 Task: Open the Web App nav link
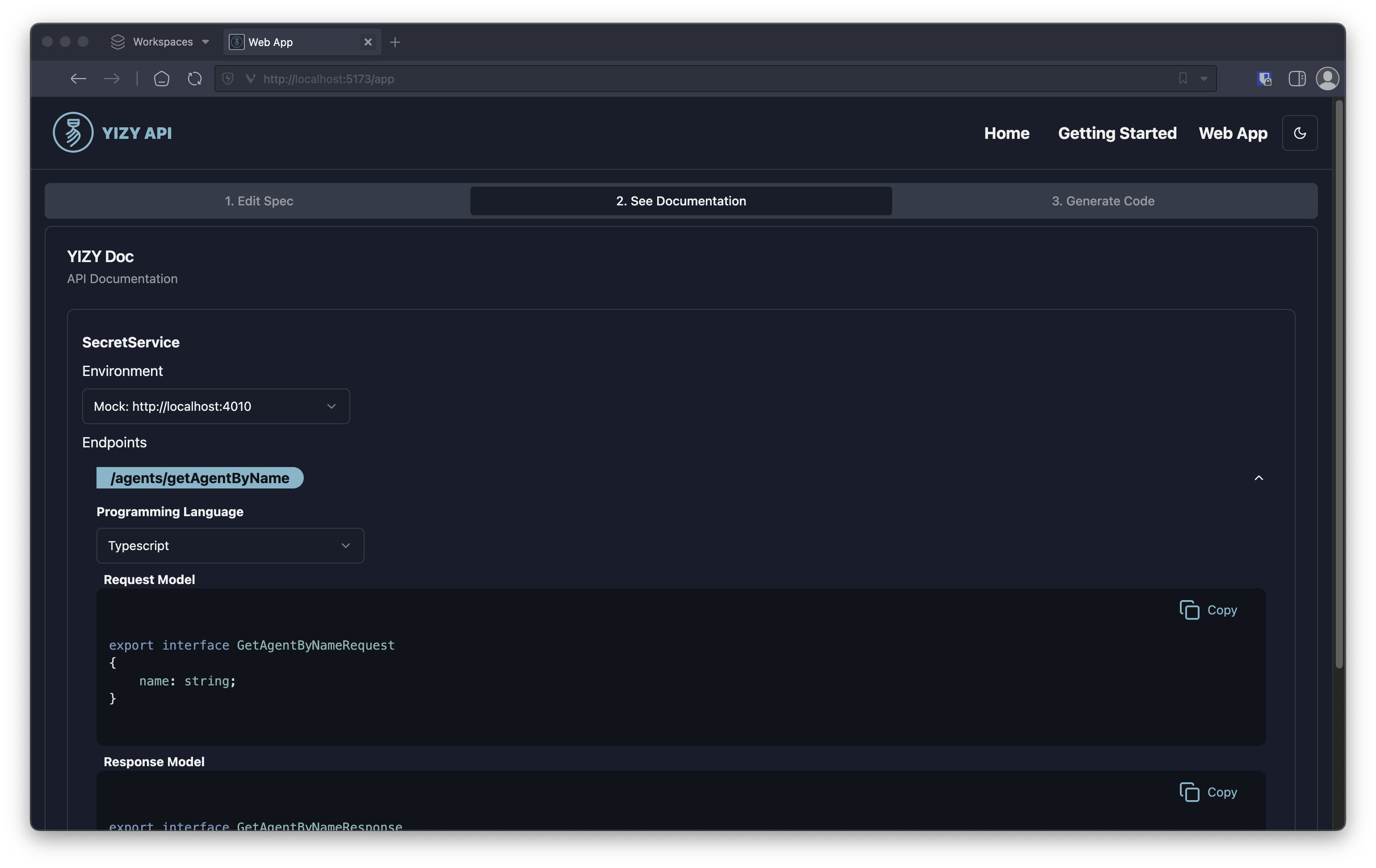click(x=1233, y=133)
